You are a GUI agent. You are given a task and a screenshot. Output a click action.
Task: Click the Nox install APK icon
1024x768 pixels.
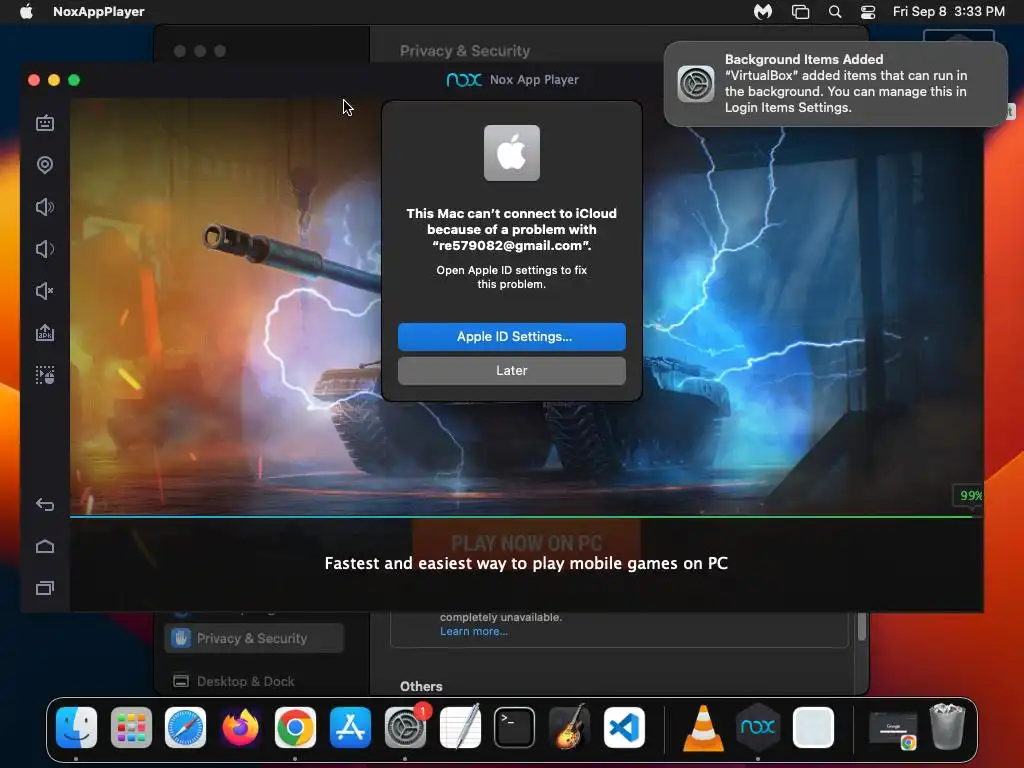[45, 332]
